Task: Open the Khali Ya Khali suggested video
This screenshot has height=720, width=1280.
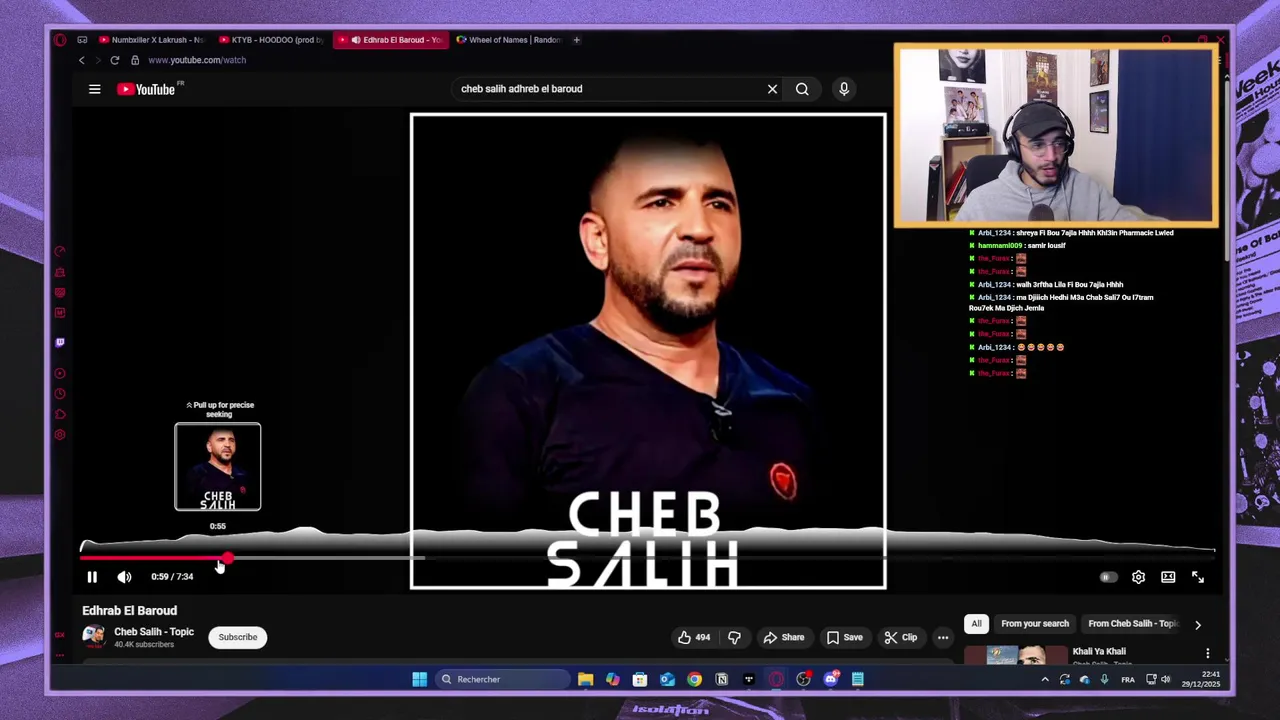Action: pos(1099,652)
